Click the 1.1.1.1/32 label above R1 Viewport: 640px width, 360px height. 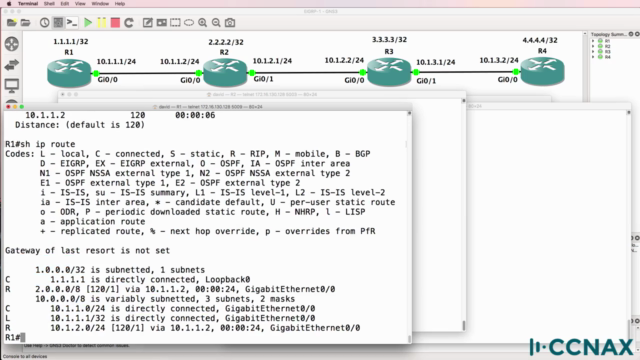71,42
